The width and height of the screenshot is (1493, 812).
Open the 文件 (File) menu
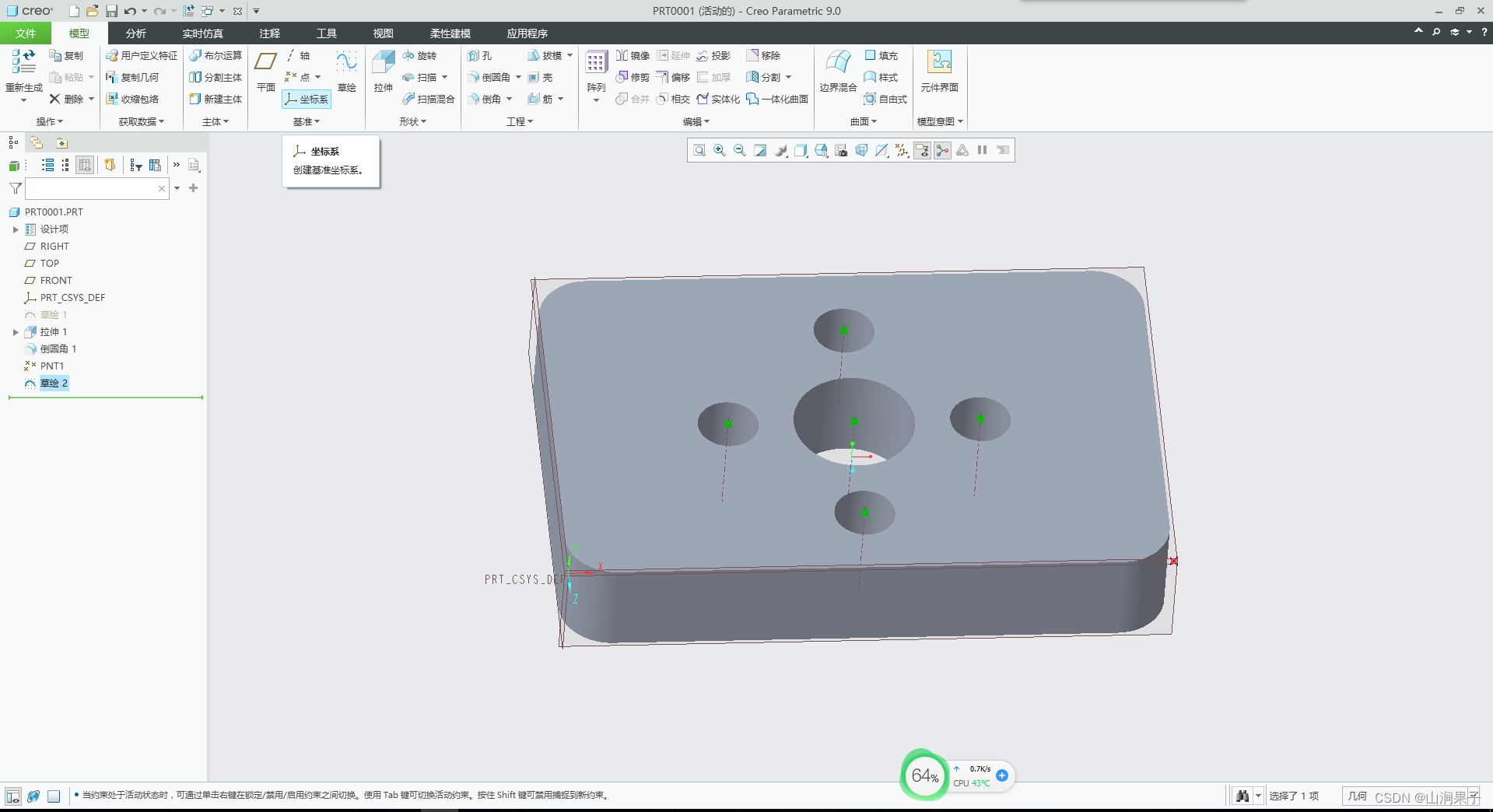click(26, 33)
